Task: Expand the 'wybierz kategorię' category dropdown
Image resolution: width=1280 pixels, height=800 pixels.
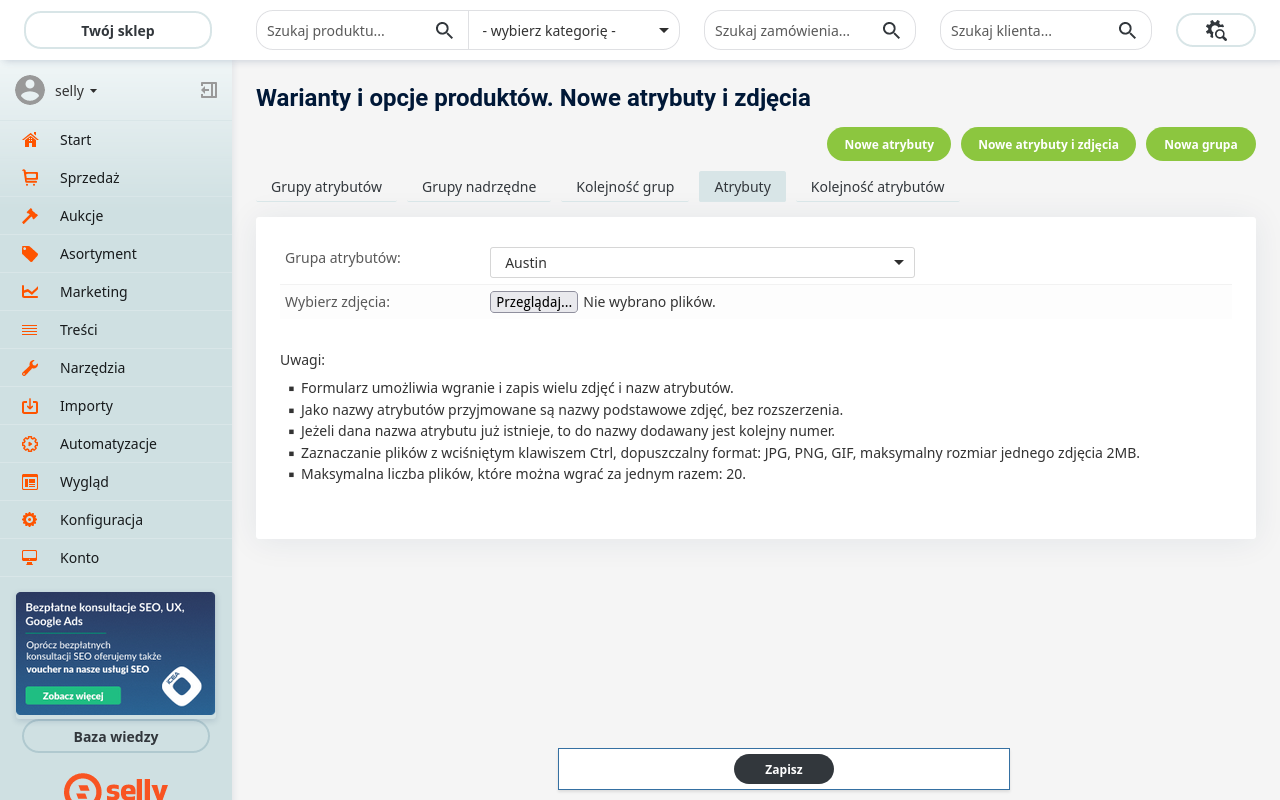Action: (x=574, y=30)
